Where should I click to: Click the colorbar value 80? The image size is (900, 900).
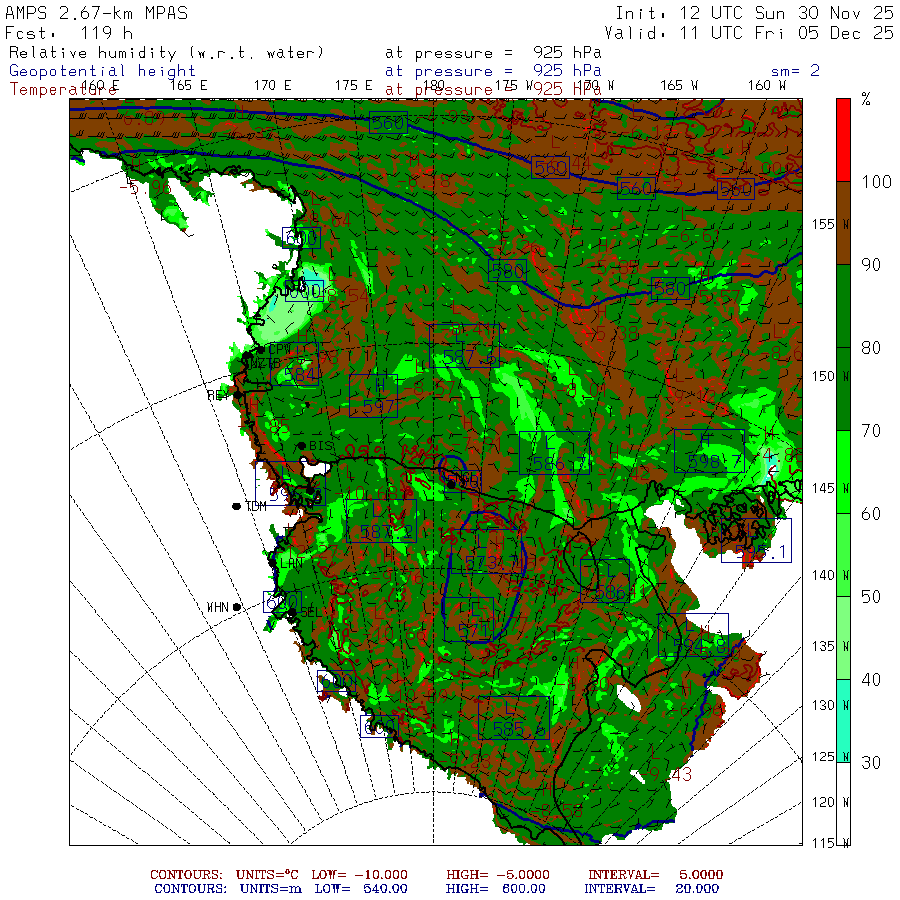[x=871, y=348]
